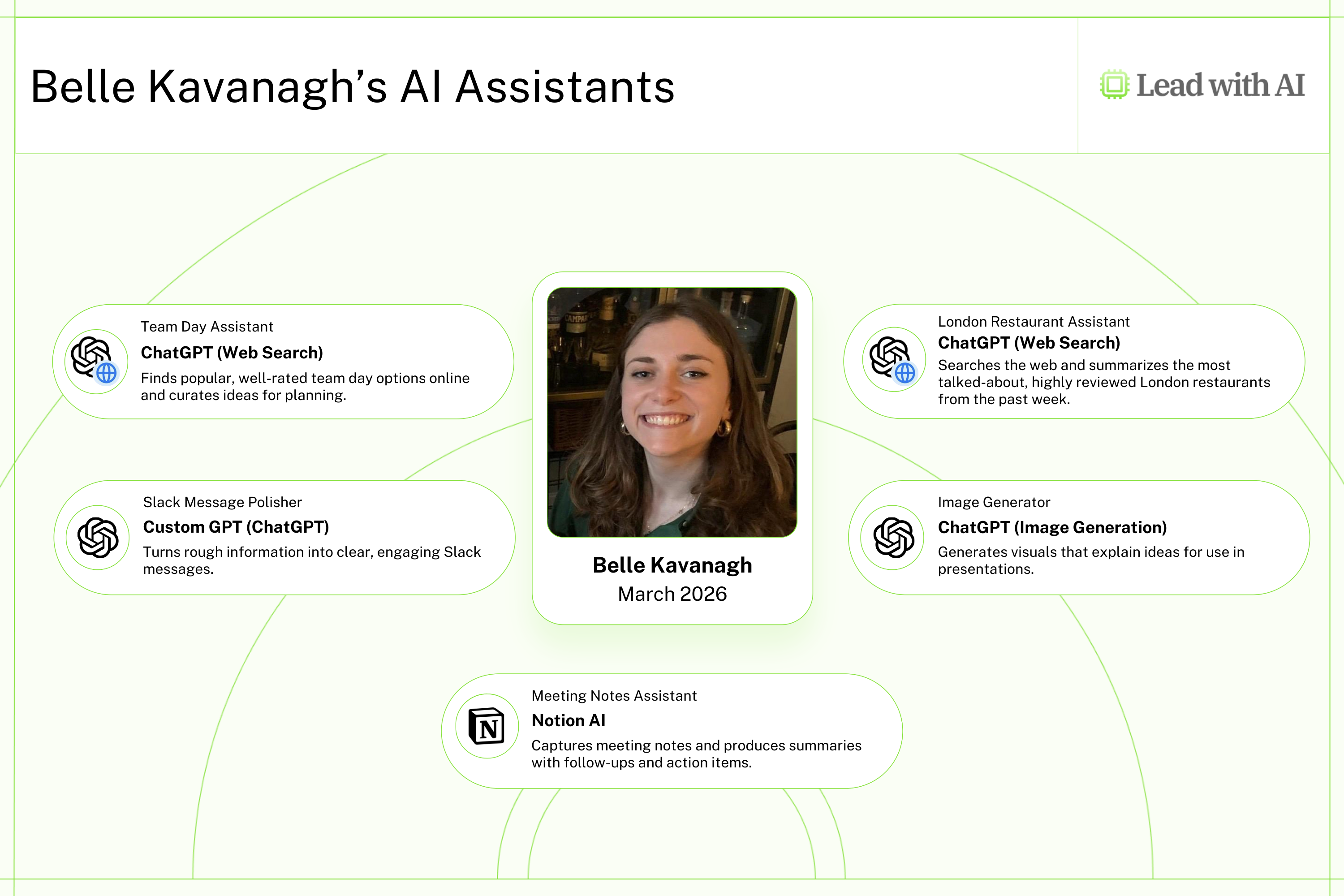Screen dimensions: 1344x896
Task: Click the Image Generator ChatGPT icon
Action: tap(892, 537)
